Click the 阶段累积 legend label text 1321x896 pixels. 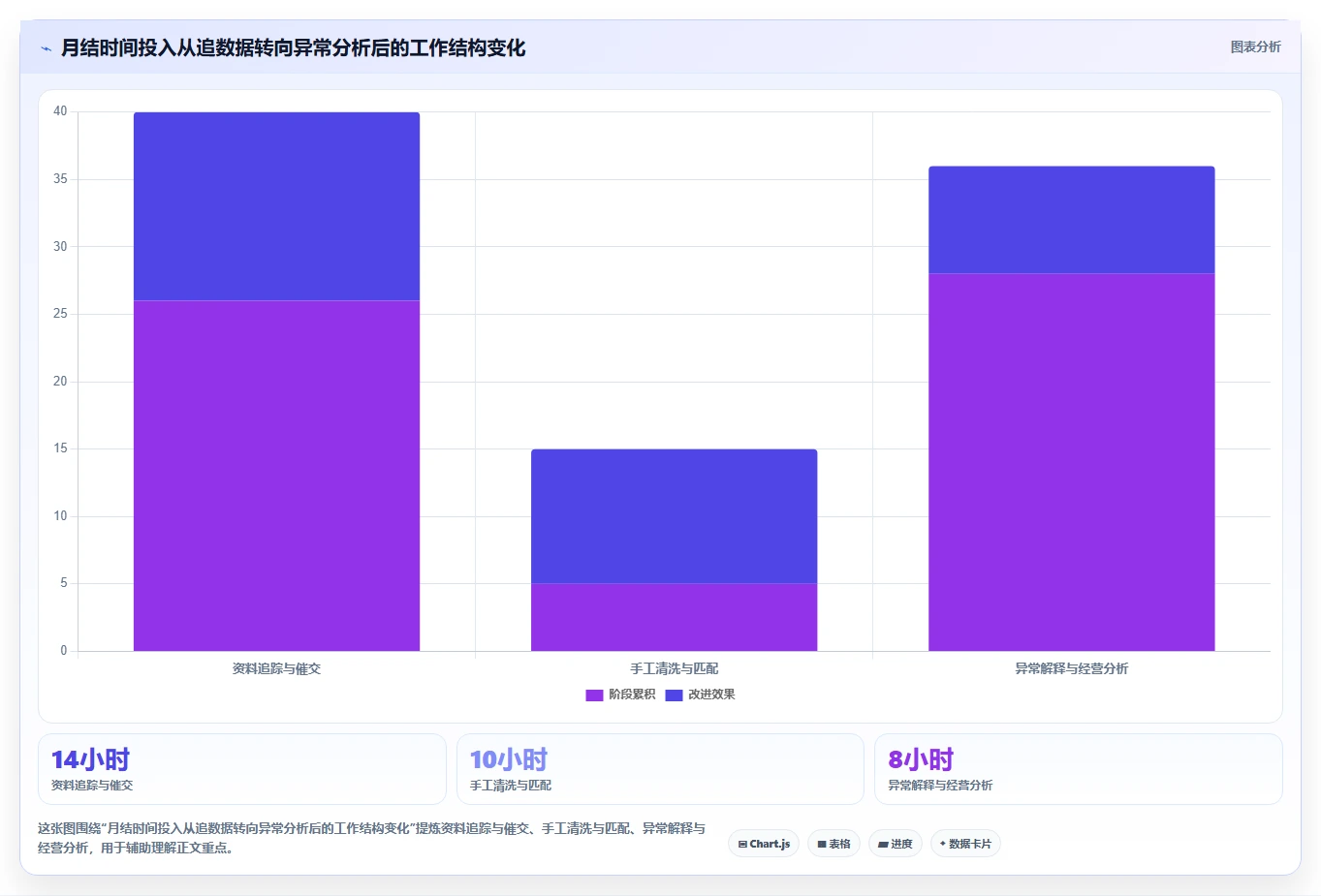coord(632,695)
